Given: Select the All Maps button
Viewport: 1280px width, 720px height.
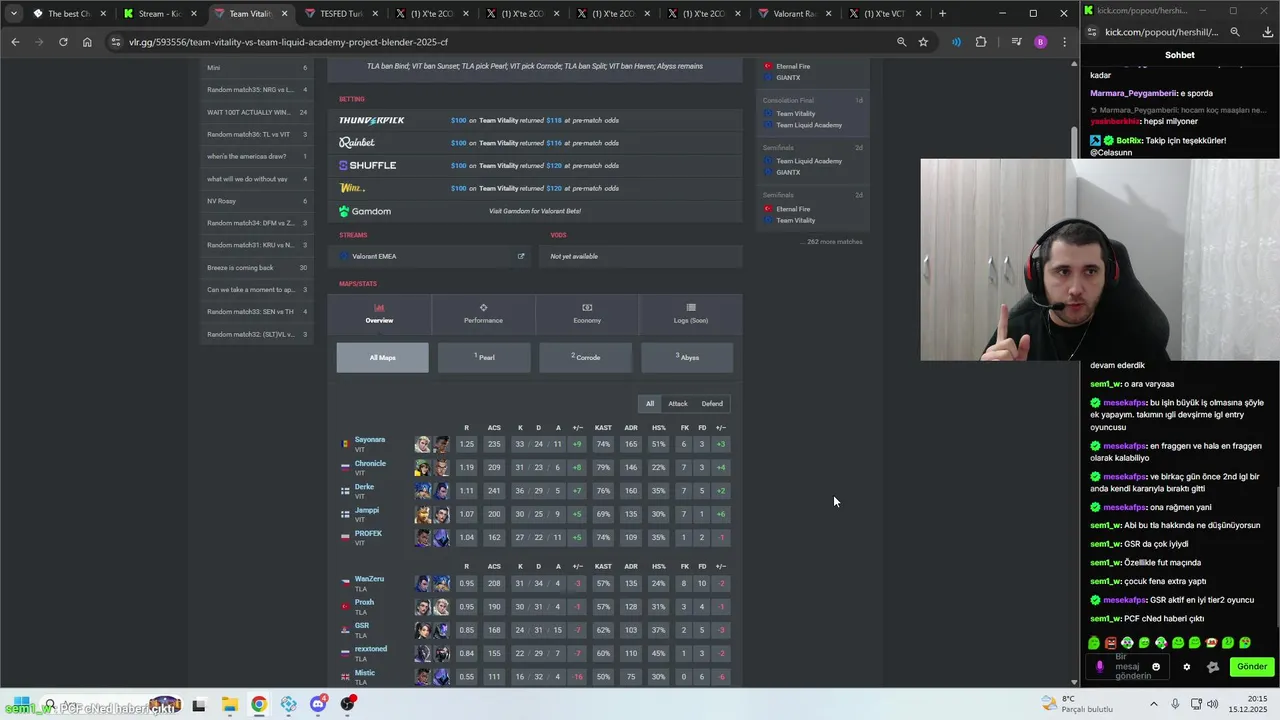Looking at the screenshot, I should click(382, 357).
